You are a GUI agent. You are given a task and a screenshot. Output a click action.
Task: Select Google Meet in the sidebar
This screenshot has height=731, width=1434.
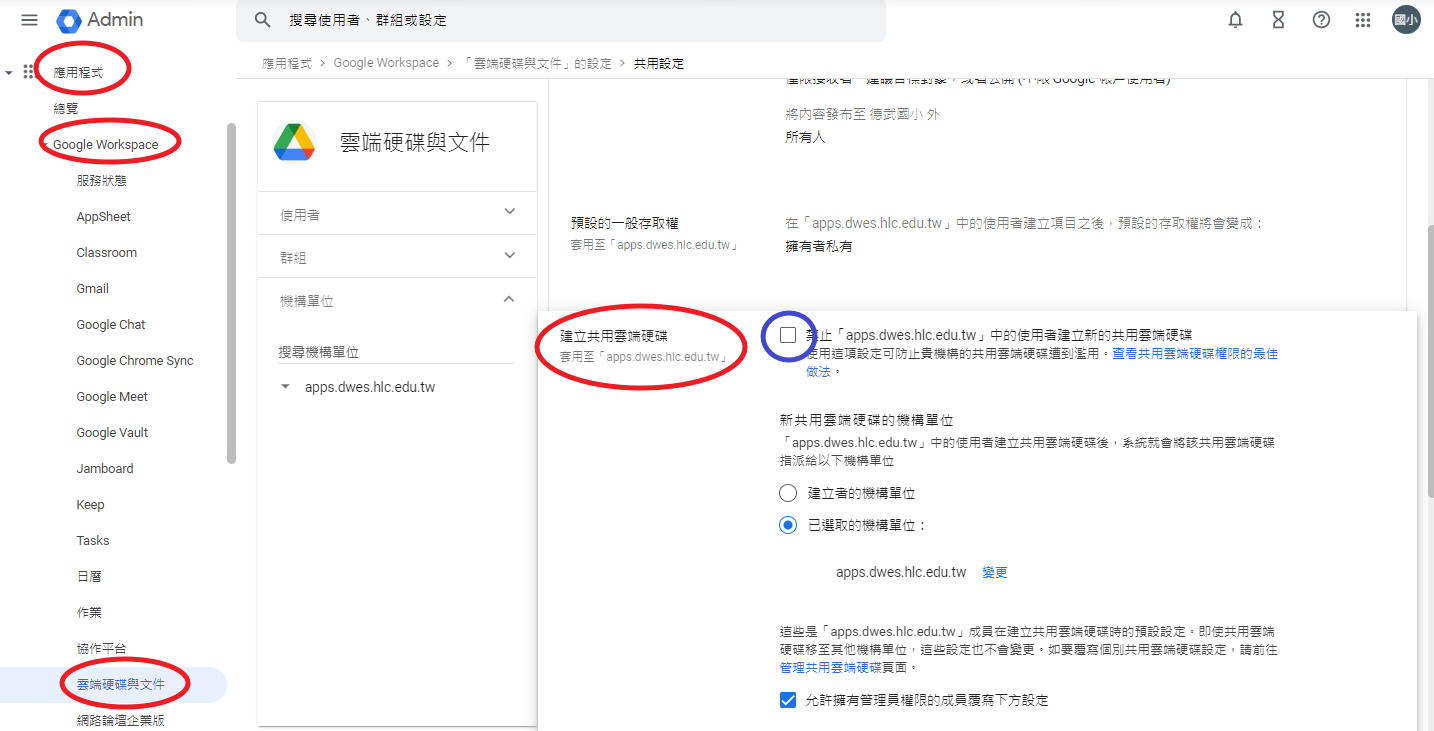112,397
